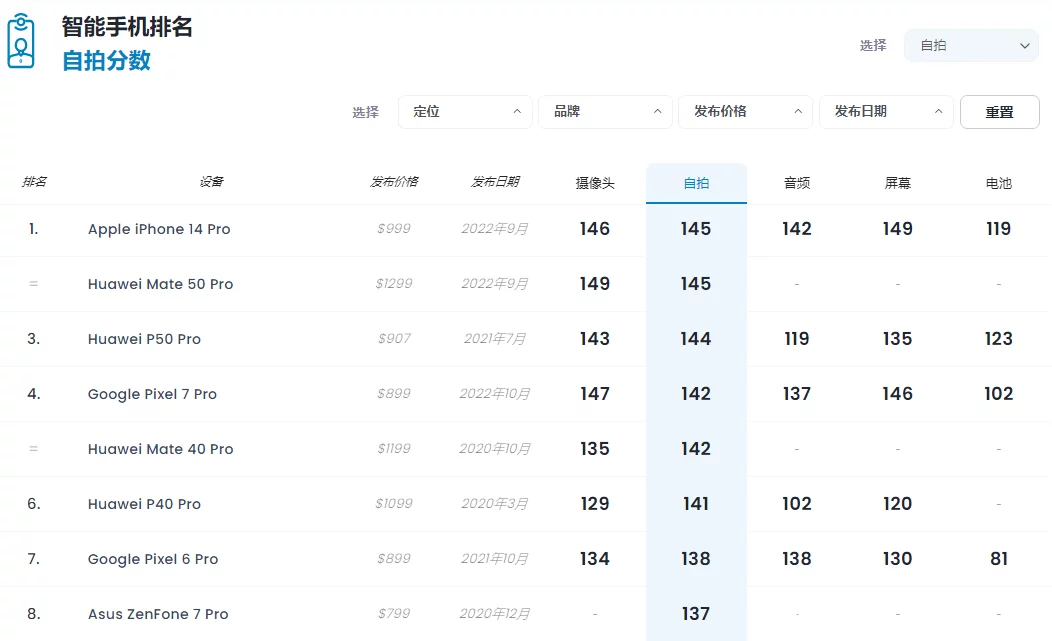
Task: Sort by the 排名 column header
Action: coord(34,182)
